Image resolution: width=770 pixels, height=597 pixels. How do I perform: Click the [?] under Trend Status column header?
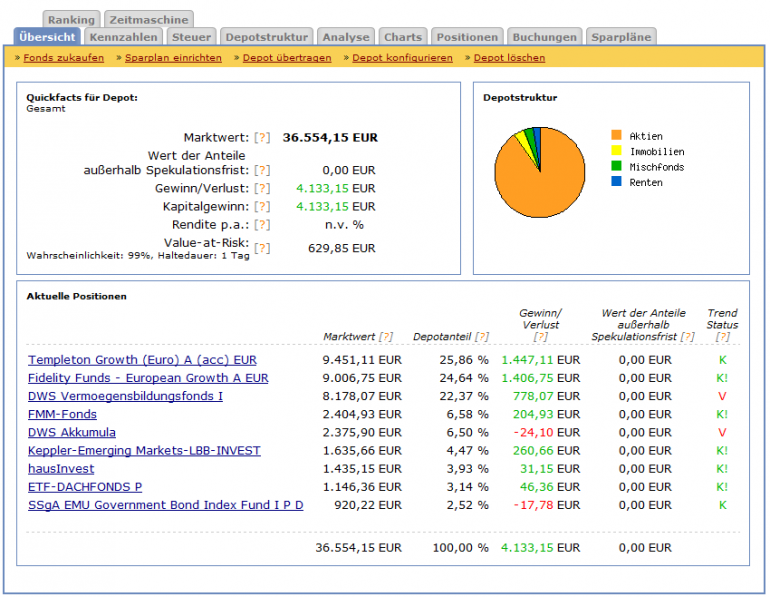click(722, 337)
